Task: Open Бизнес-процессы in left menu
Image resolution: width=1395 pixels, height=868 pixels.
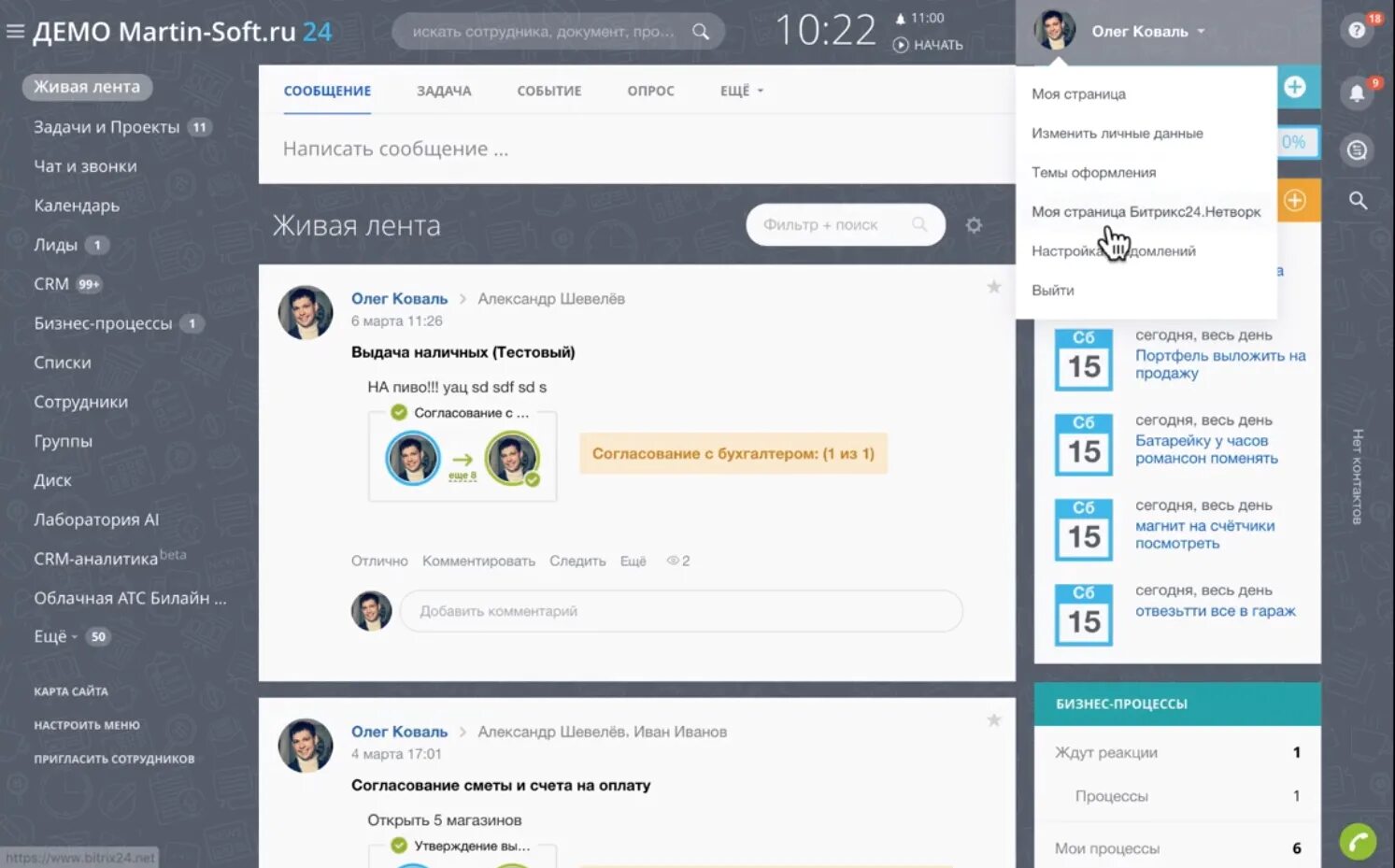Action: [x=103, y=323]
